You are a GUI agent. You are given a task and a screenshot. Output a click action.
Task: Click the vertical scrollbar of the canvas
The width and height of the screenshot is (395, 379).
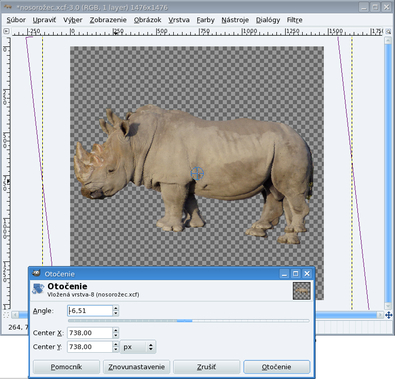388,173
